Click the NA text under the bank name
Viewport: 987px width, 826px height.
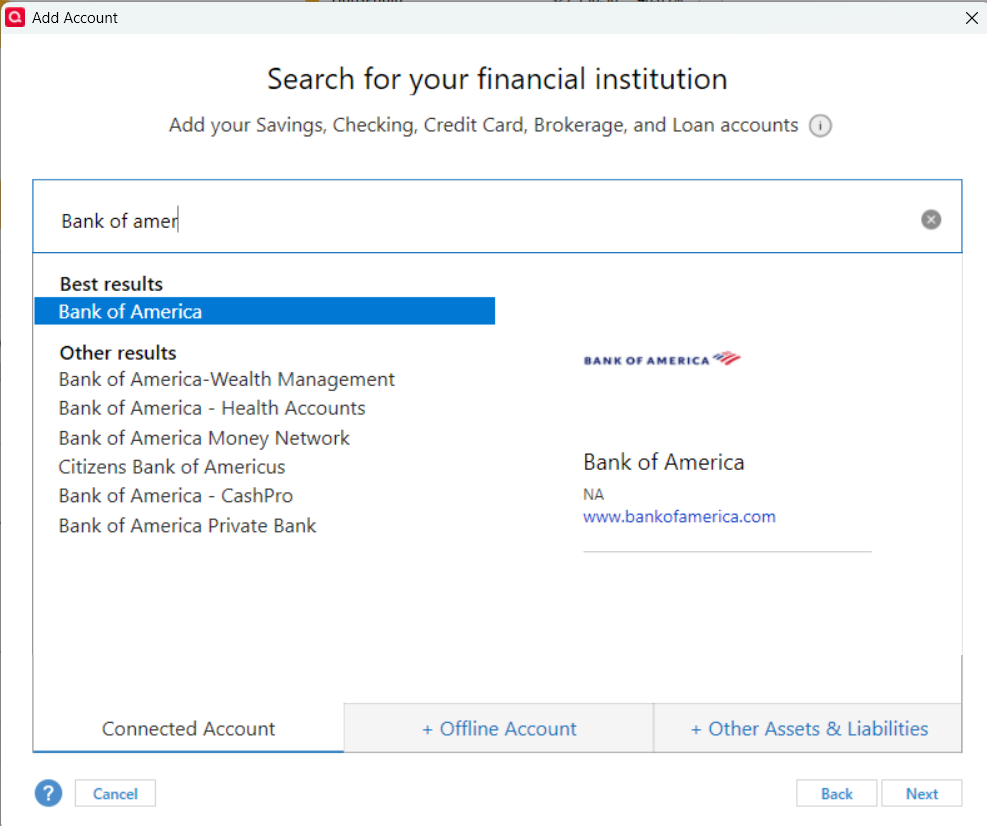tap(593, 494)
